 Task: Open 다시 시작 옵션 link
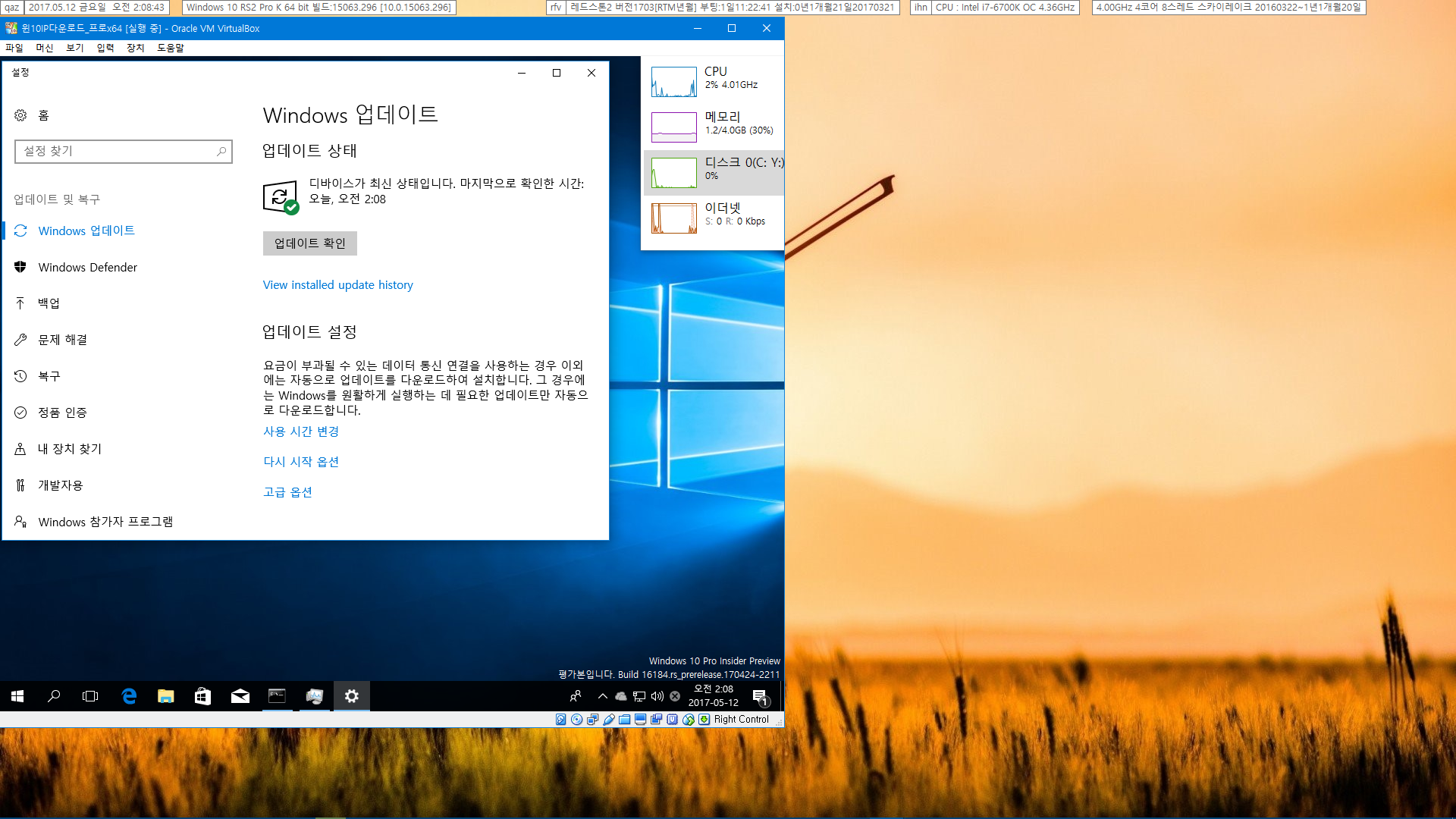tap(301, 462)
